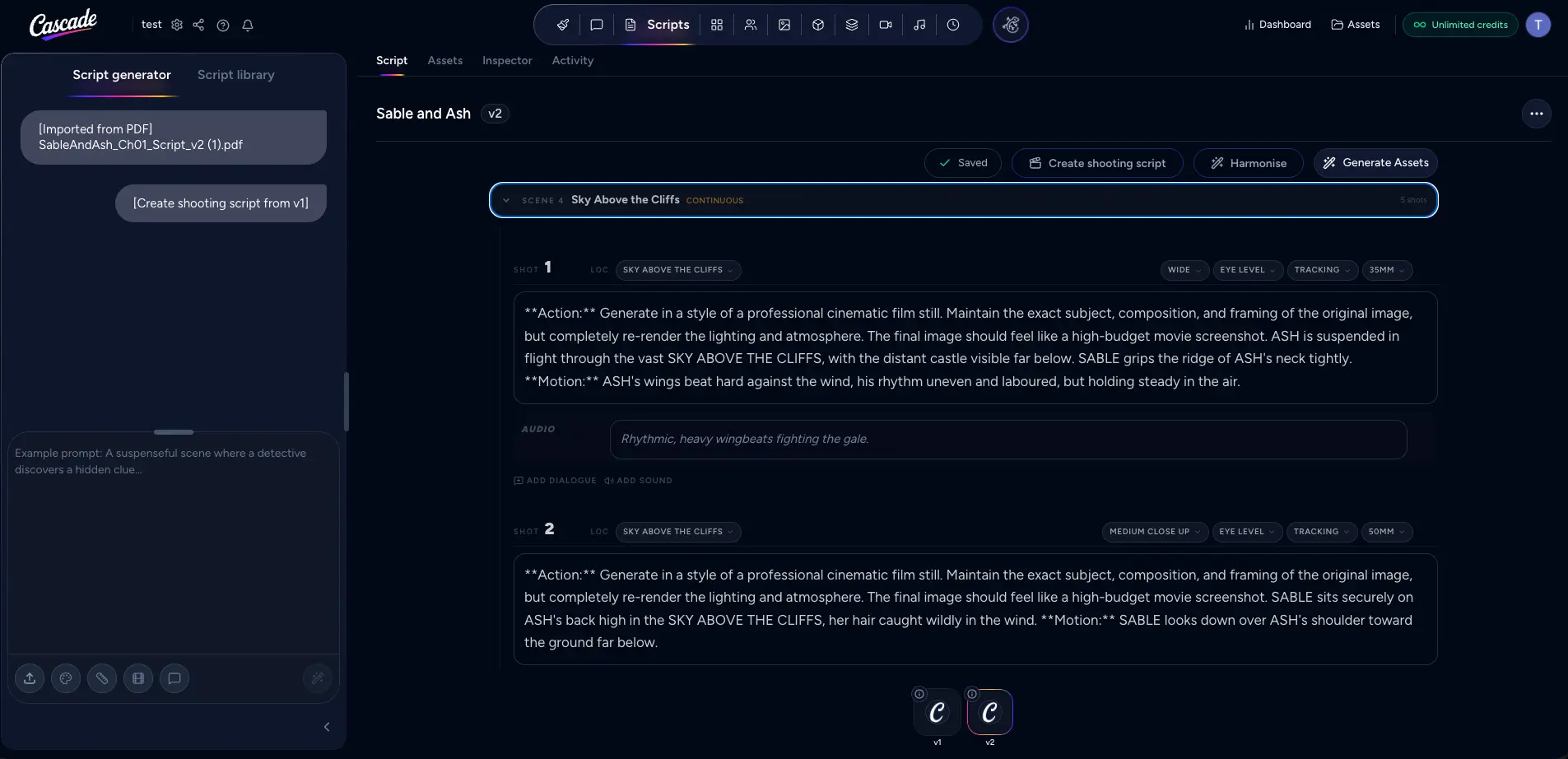
Task: Open project settings gear next to test
Action: tap(177, 25)
